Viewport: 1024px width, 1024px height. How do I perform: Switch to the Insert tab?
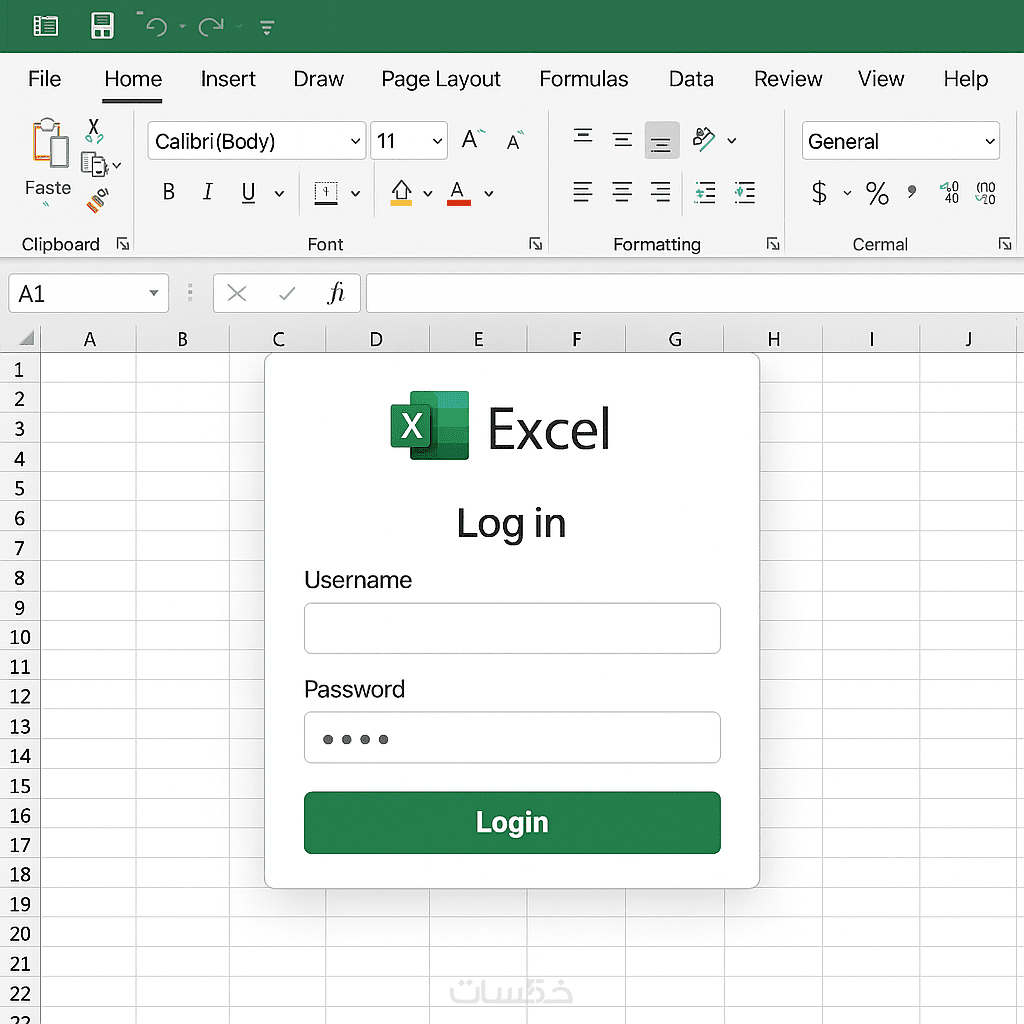pos(228,79)
